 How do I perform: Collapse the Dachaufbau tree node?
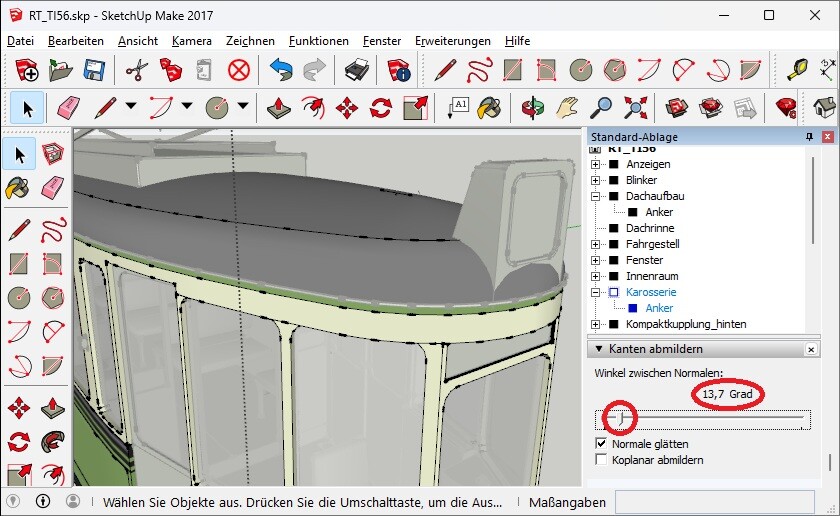coord(596,196)
